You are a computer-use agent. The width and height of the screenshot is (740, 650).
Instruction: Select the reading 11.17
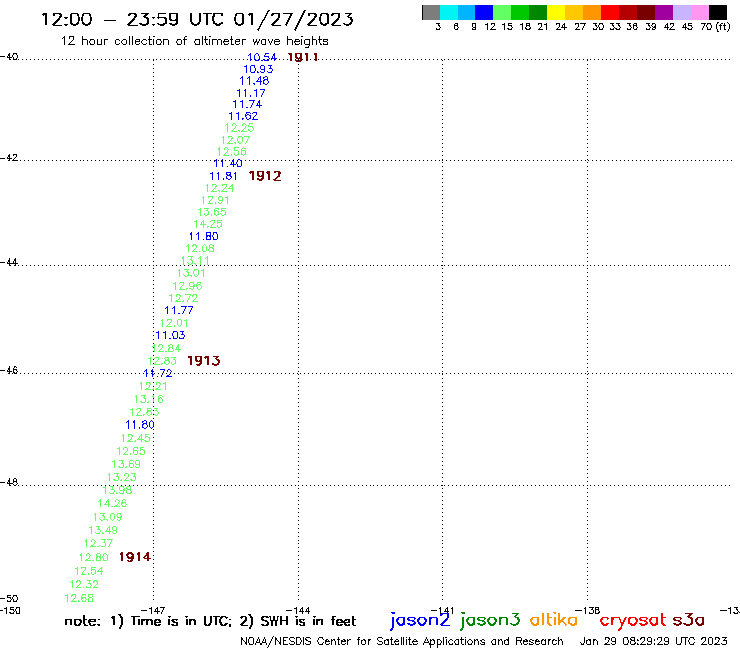pos(251,93)
